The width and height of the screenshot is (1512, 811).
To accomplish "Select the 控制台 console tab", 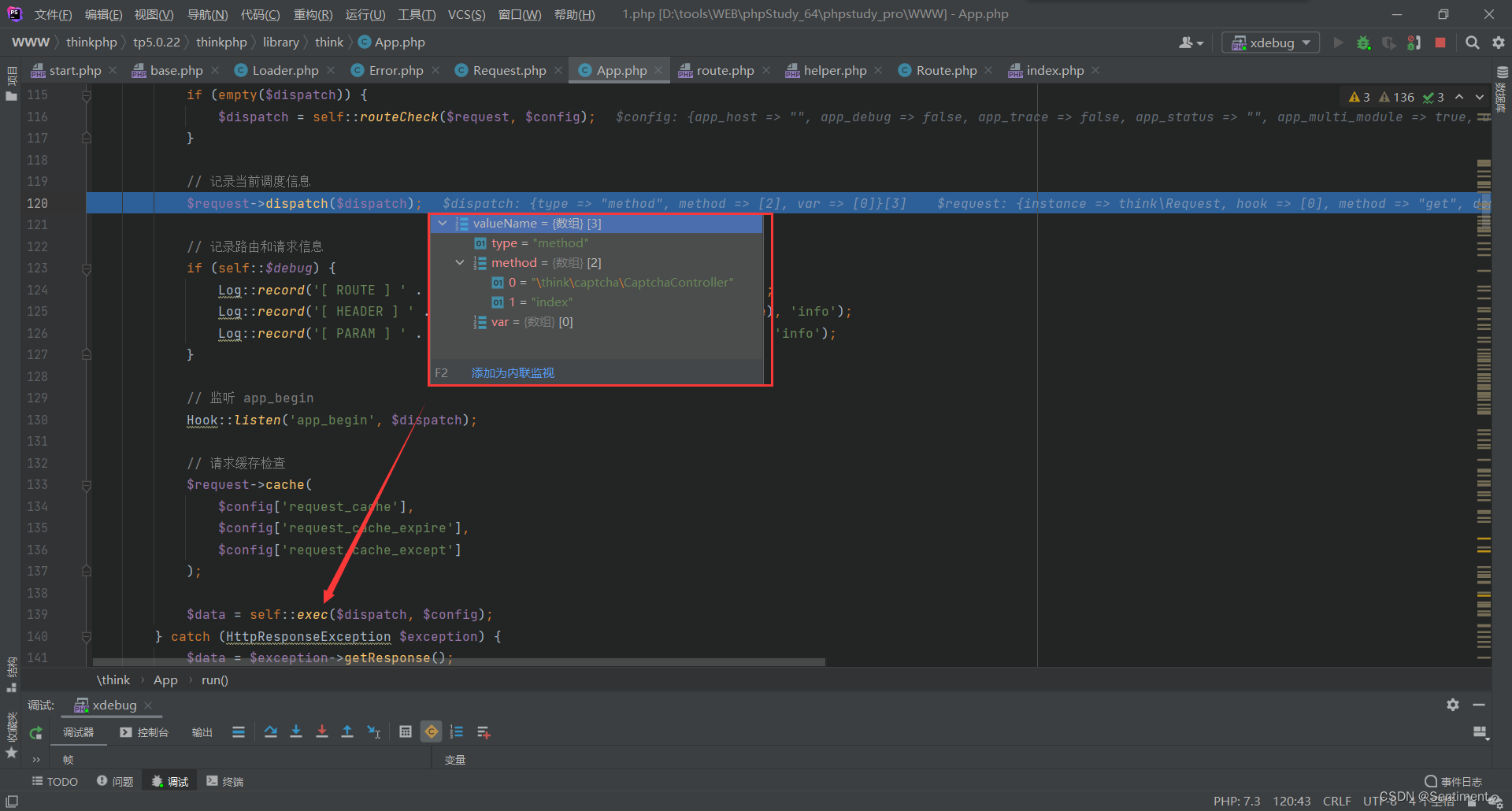I will [144, 732].
